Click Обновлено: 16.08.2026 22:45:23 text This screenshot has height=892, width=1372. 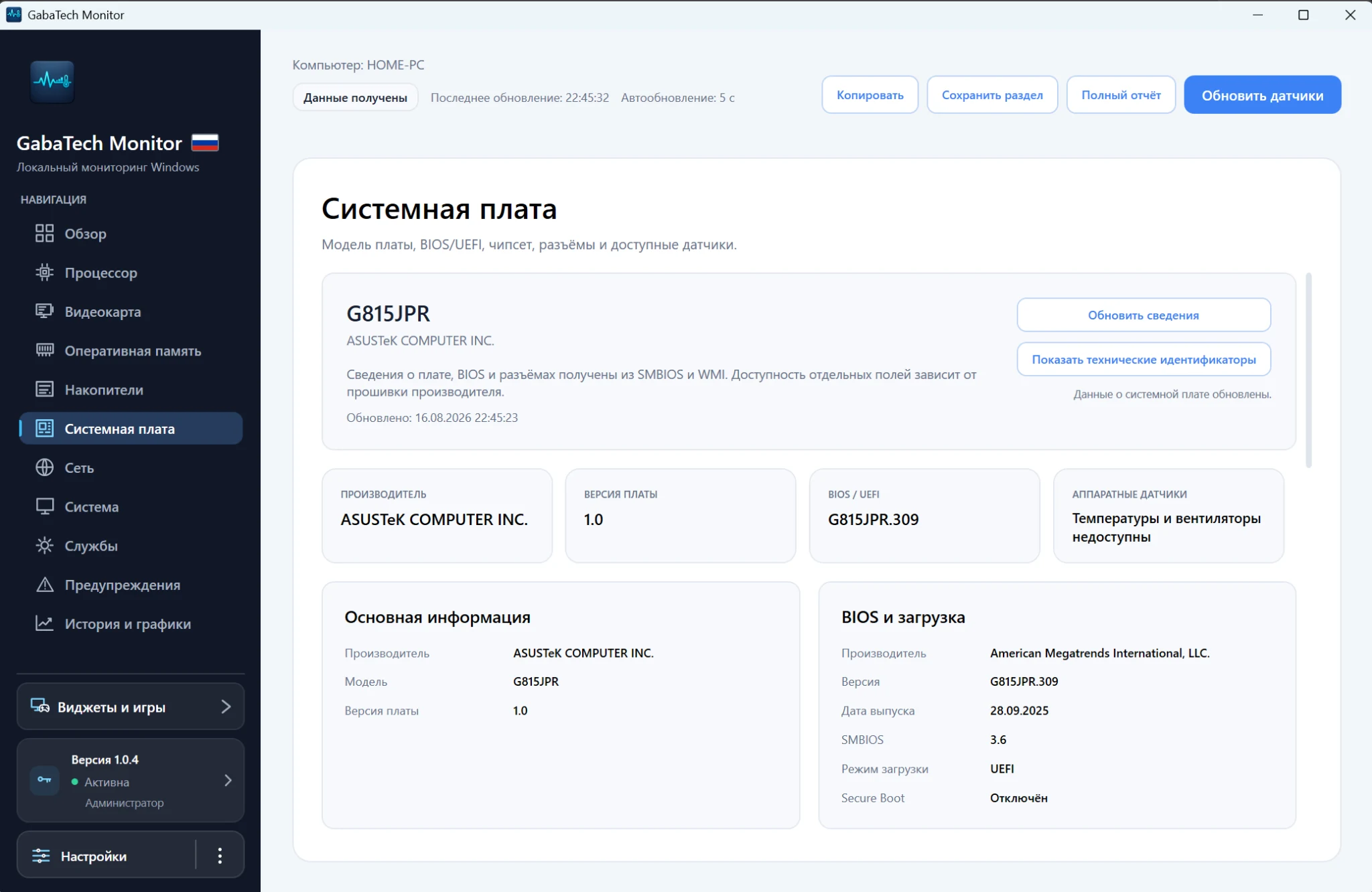432,417
